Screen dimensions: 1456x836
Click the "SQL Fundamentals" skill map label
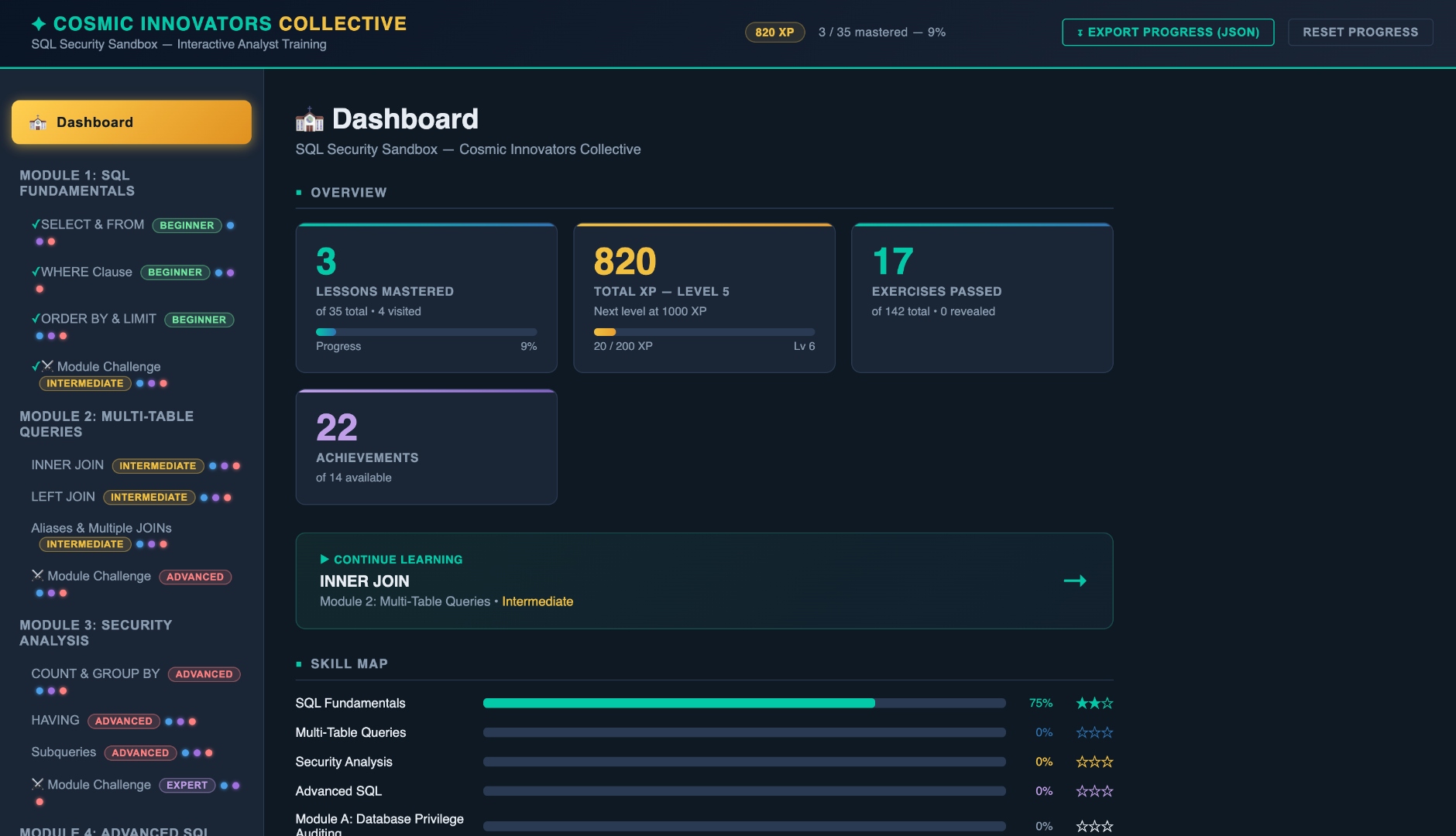pos(350,703)
